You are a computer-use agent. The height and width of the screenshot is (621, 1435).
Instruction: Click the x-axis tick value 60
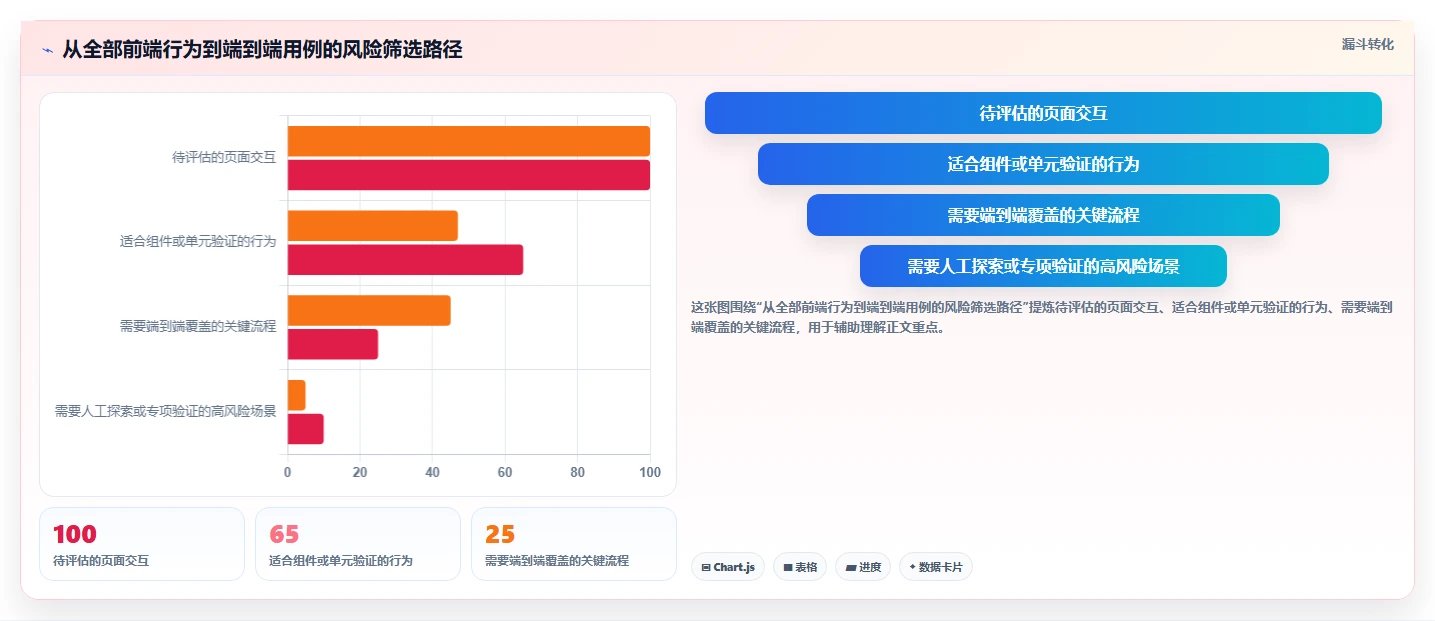tap(505, 472)
